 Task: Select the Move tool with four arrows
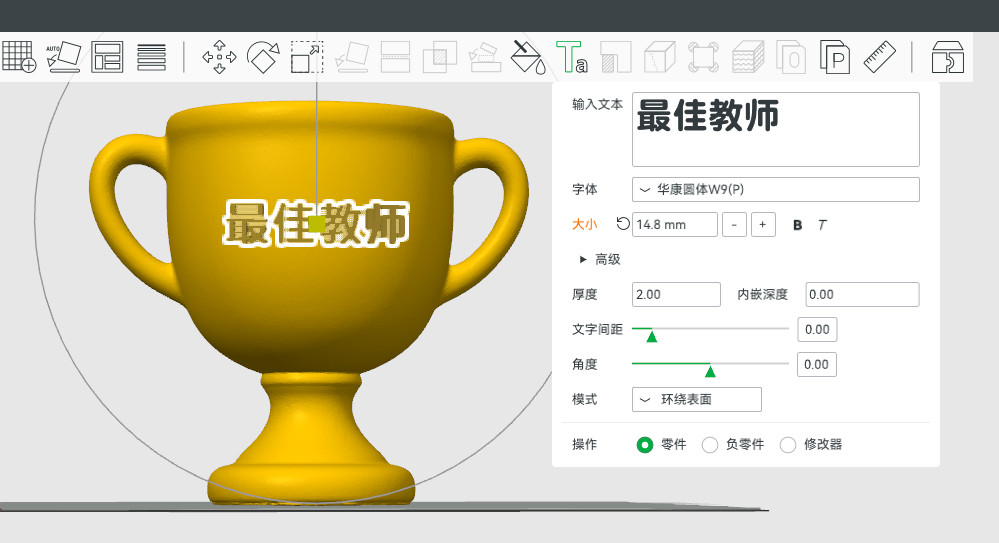[219, 57]
